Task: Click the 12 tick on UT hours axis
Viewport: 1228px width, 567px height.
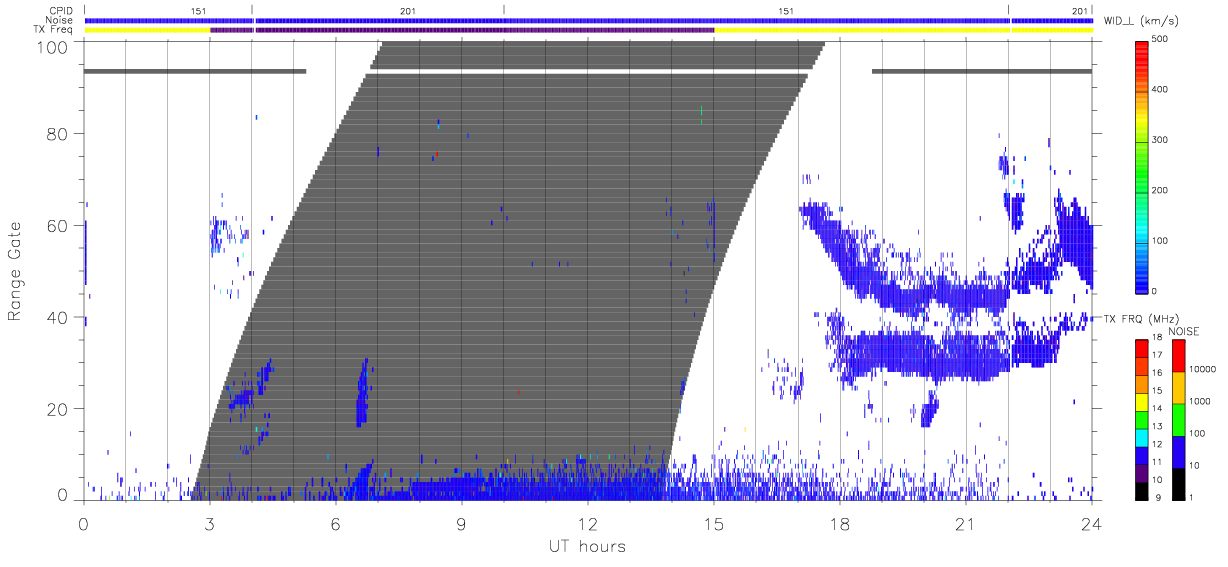Action: coord(588,523)
